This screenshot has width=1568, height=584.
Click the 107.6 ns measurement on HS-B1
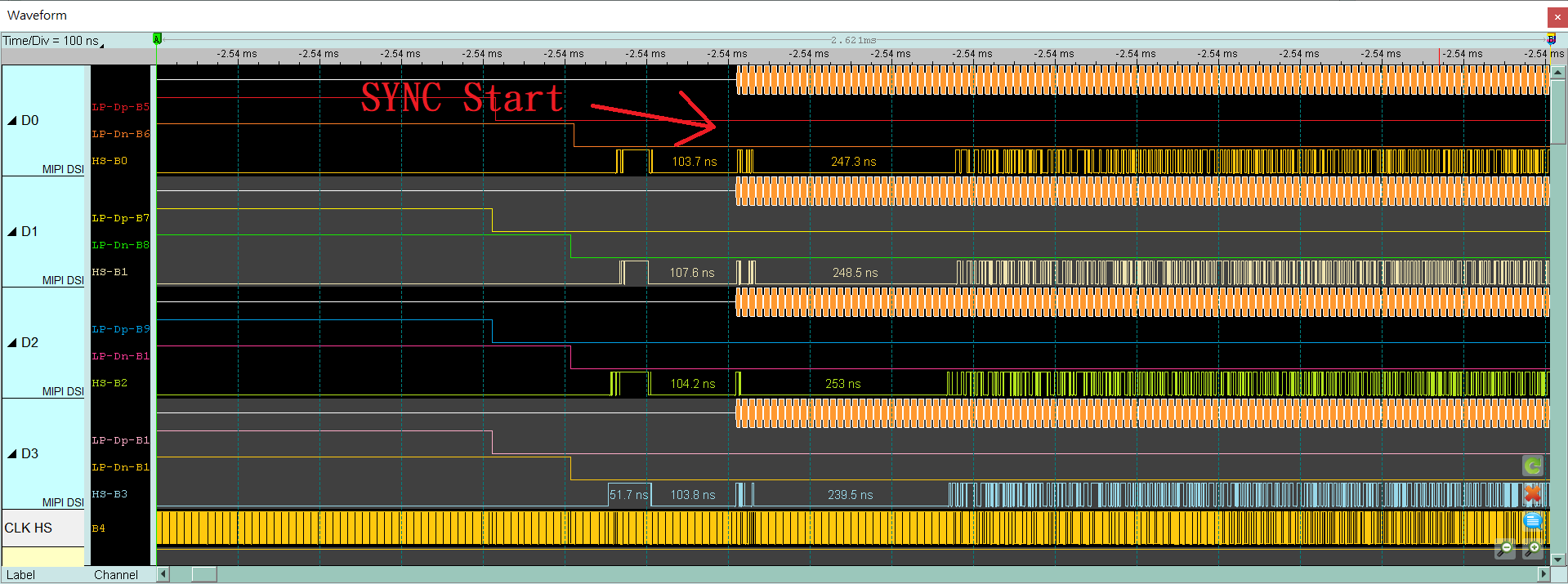692,273
